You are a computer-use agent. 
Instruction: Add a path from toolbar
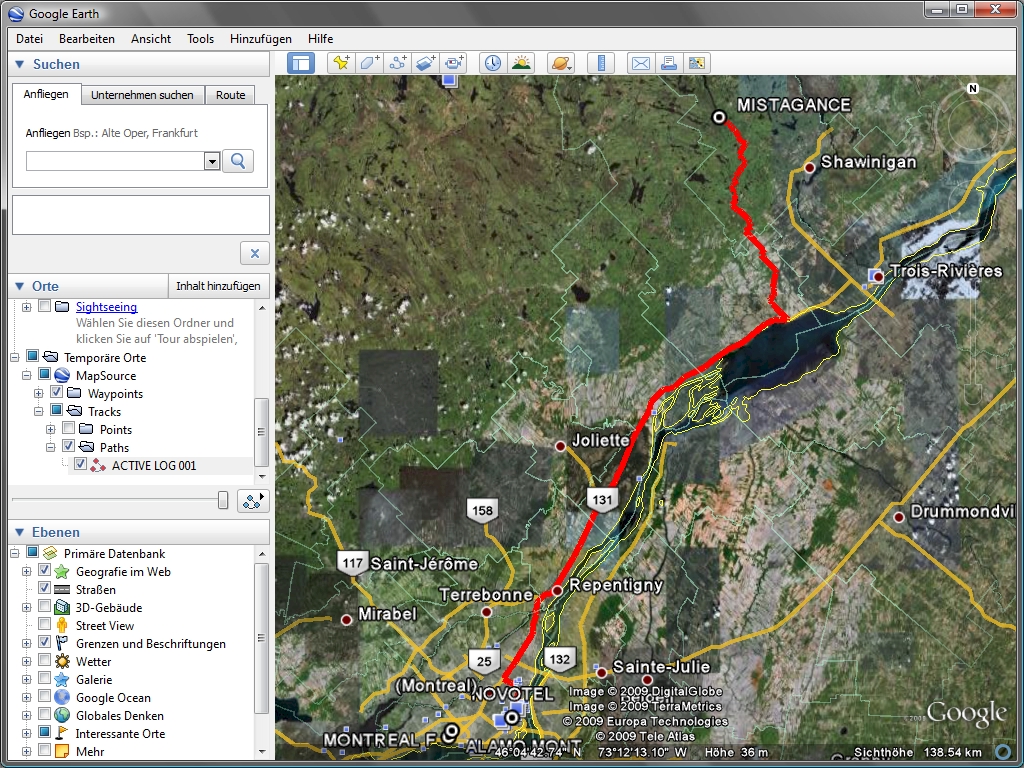(x=397, y=63)
